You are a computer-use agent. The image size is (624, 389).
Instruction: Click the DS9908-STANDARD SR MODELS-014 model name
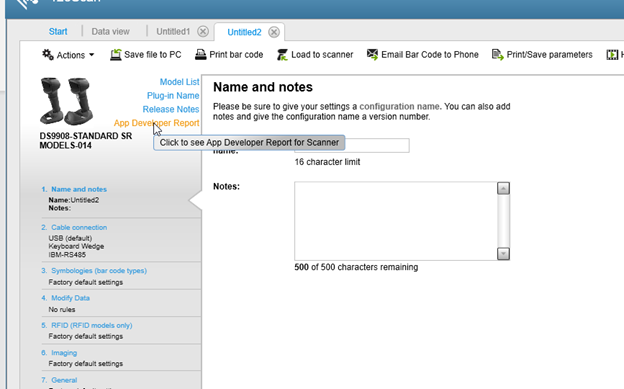86,141
